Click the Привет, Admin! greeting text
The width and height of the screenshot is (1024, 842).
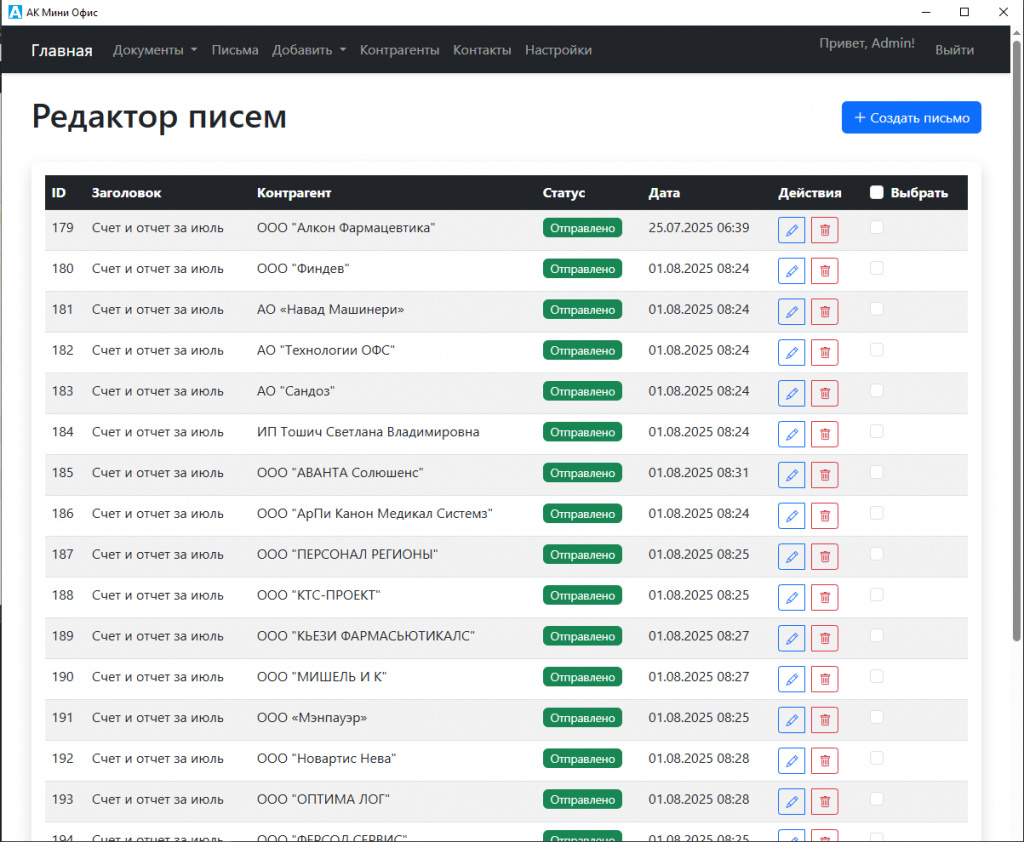(867, 43)
